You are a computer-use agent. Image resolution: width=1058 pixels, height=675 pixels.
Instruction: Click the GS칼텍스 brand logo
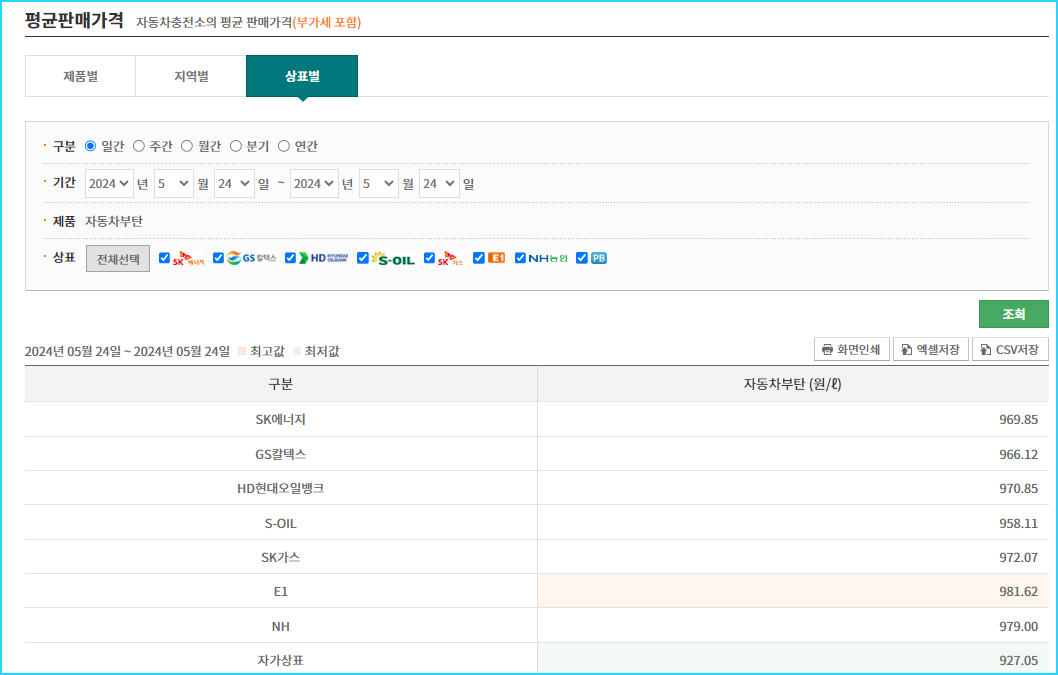(251, 258)
